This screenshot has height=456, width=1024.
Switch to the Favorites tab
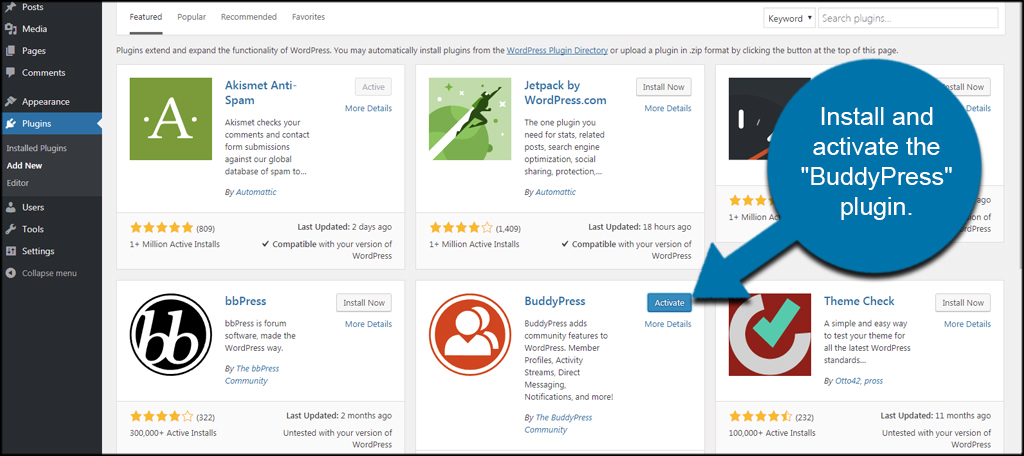point(308,17)
